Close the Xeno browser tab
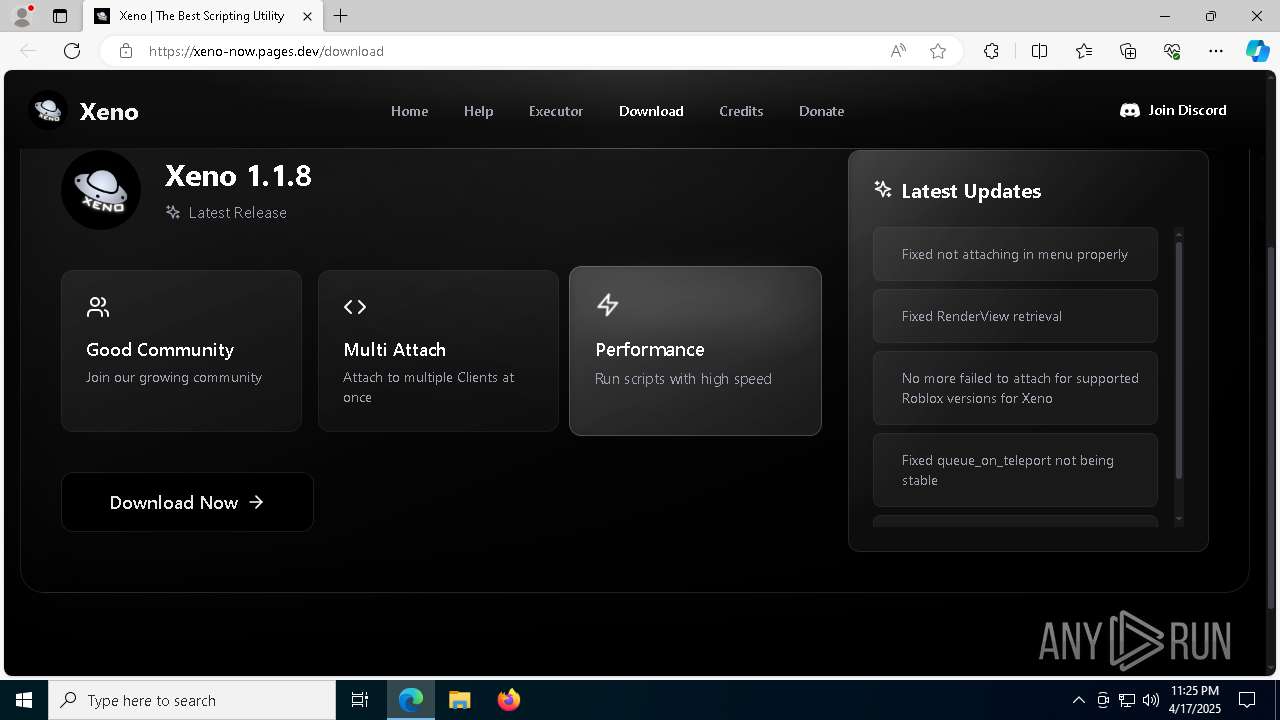Viewport: 1280px width, 720px height. pos(308,16)
